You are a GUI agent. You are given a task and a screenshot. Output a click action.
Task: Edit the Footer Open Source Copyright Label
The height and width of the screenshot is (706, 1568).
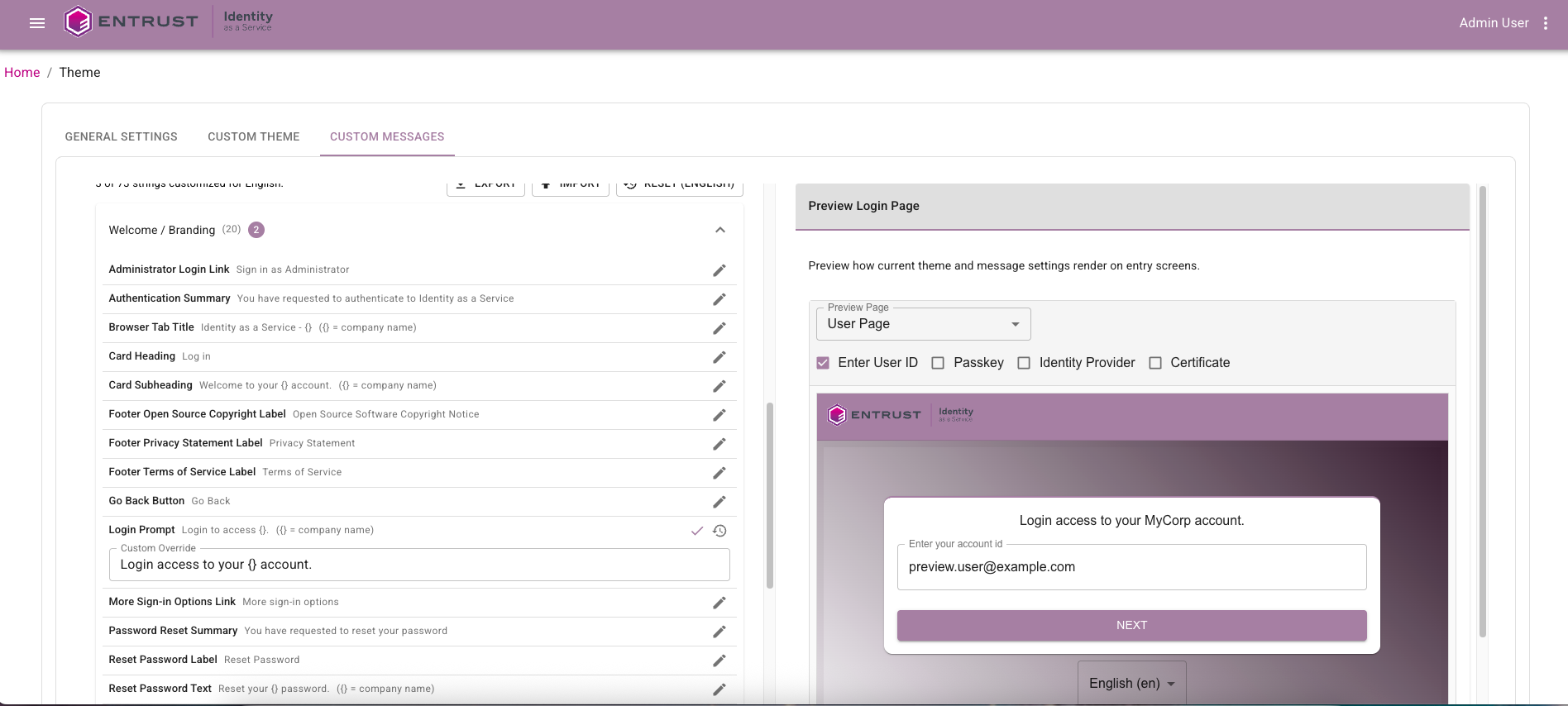[x=719, y=415]
